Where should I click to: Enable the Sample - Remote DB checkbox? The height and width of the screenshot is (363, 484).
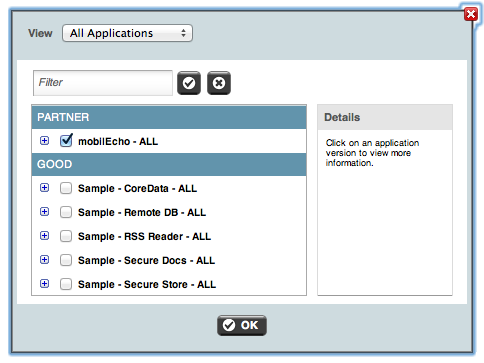(66, 212)
